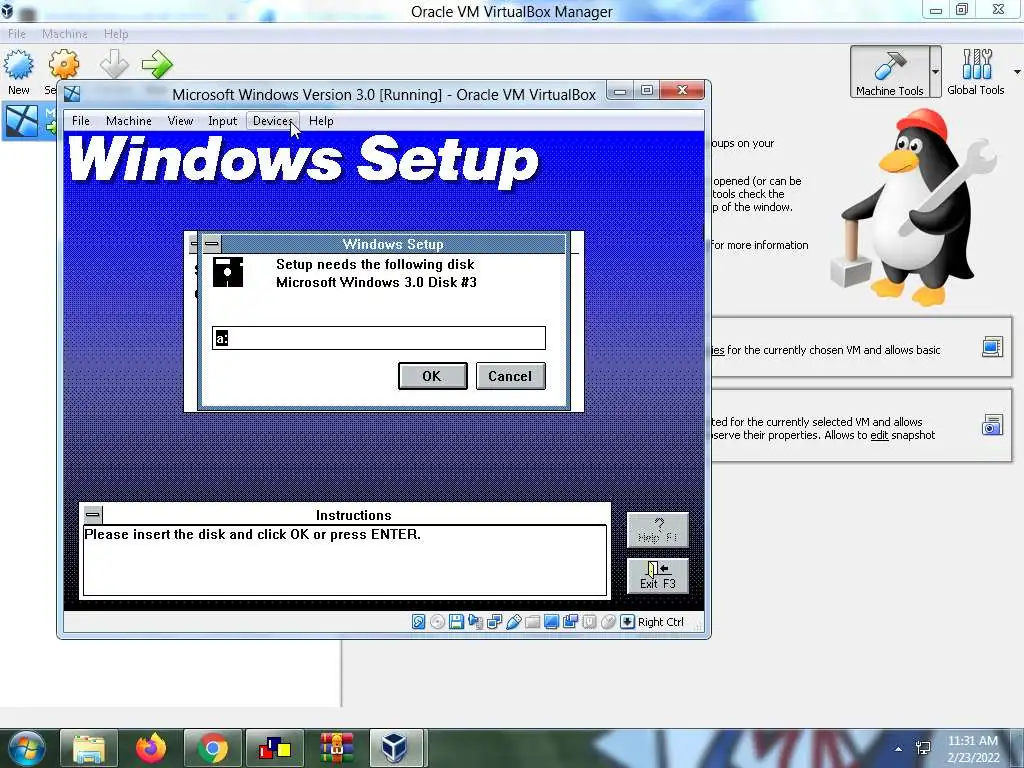Launch Firefox from the taskbar

click(151, 748)
